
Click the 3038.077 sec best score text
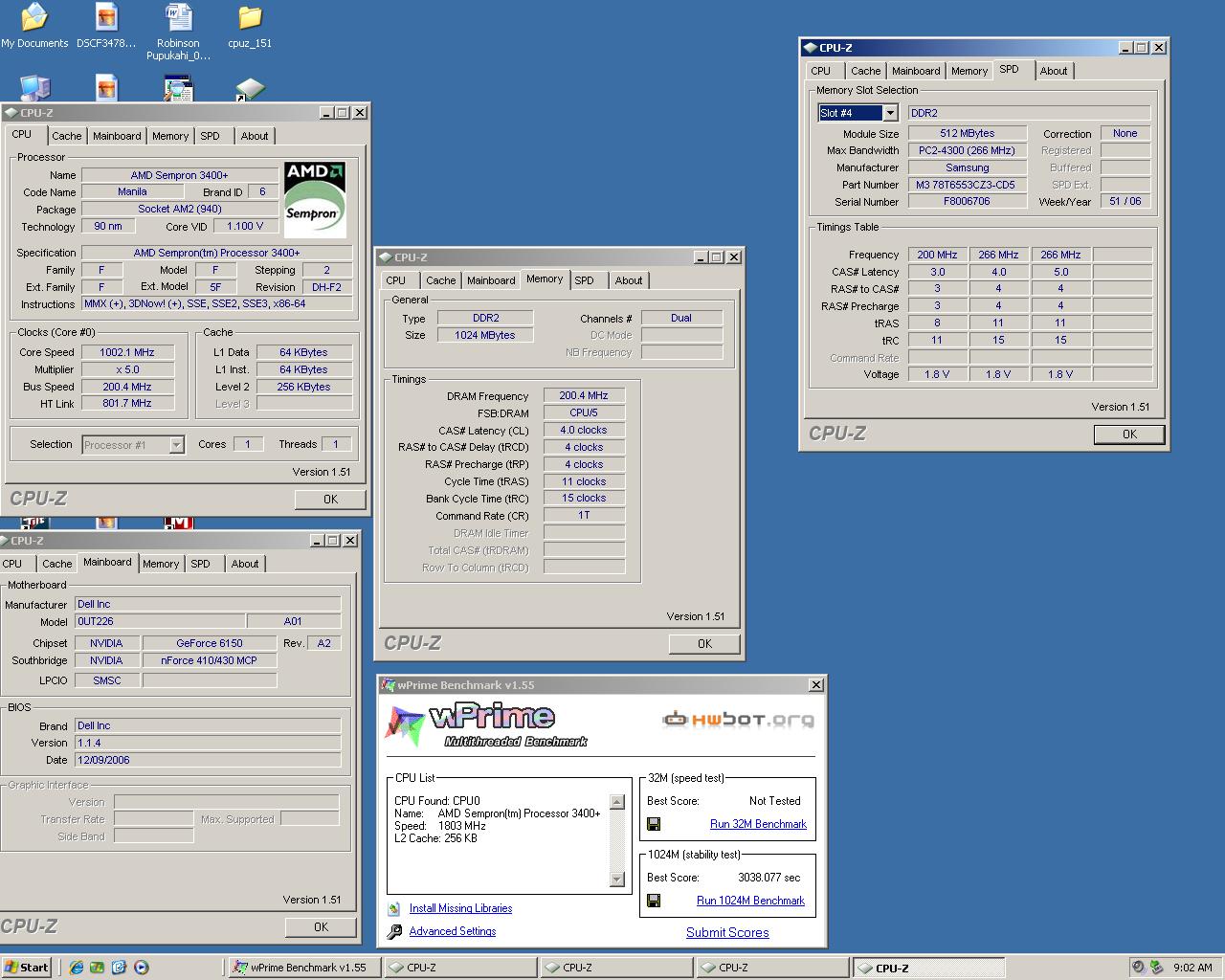769,878
